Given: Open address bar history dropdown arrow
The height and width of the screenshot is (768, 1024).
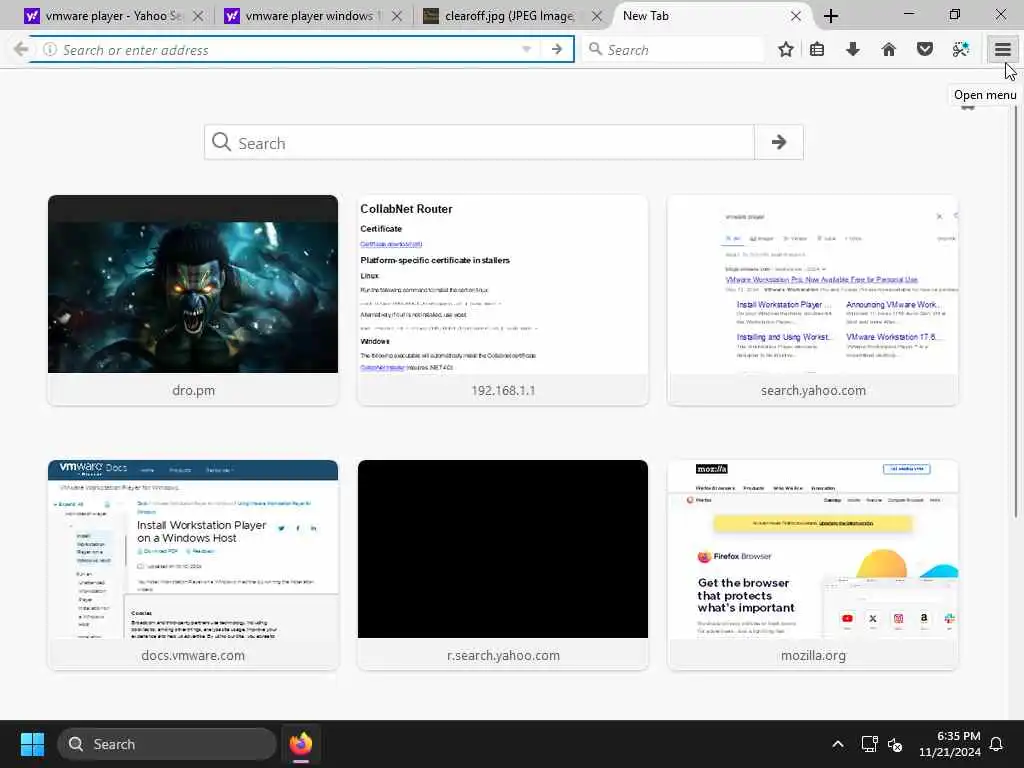Looking at the screenshot, I should coord(526,49).
